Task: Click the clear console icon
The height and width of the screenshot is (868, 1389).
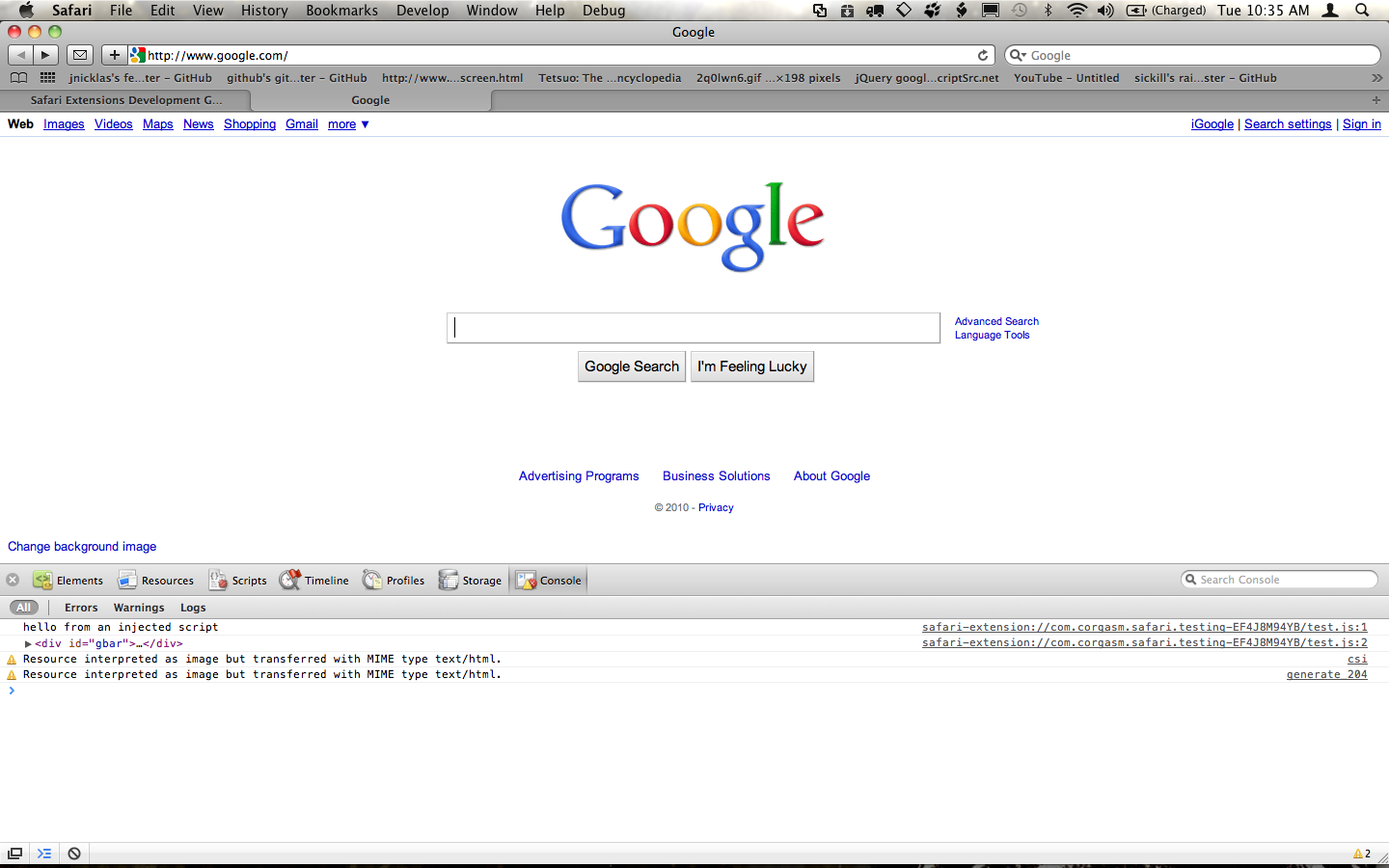Action: [x=74, y=854]
